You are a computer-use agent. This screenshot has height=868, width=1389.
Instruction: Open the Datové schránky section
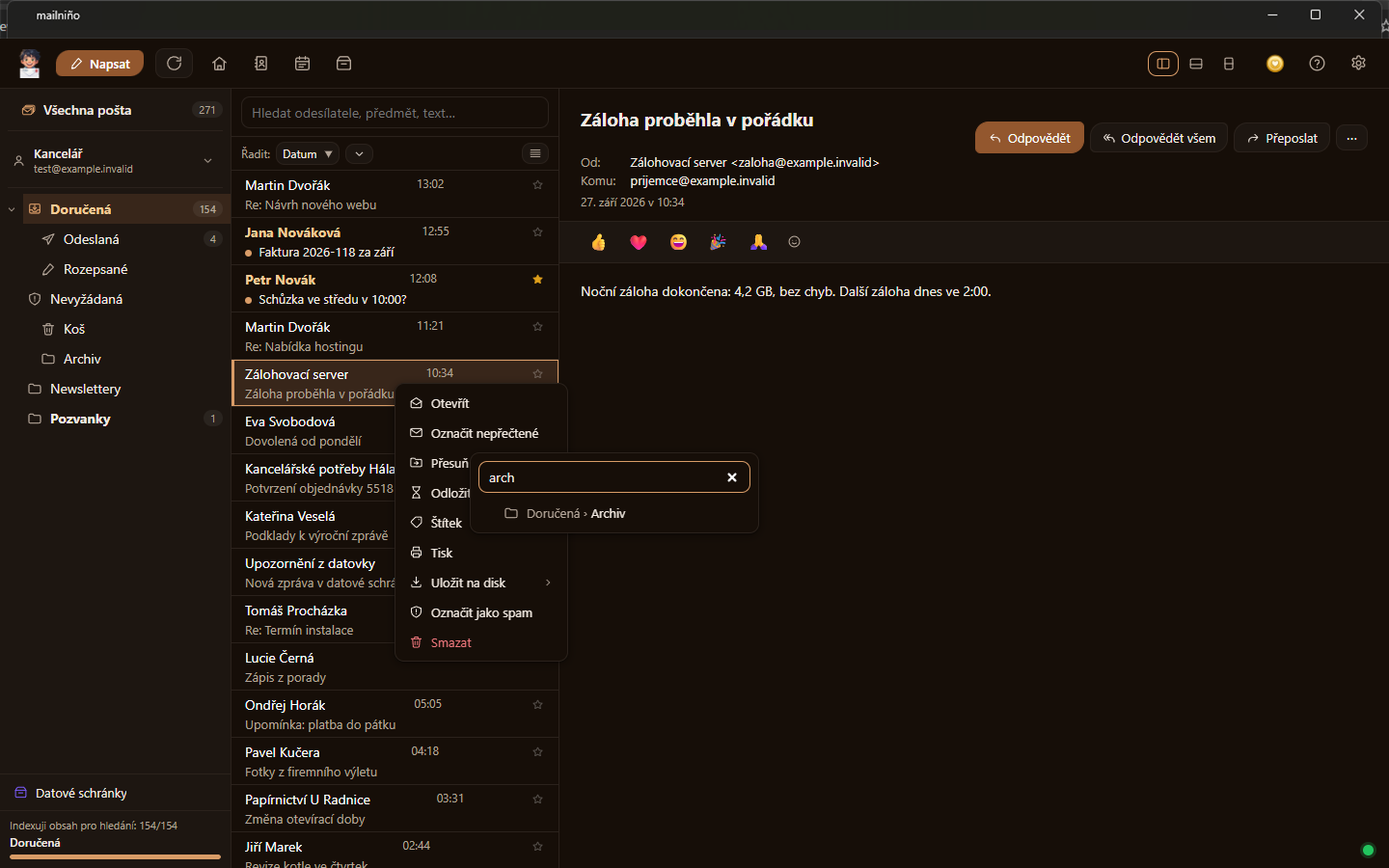pos(116,793)
